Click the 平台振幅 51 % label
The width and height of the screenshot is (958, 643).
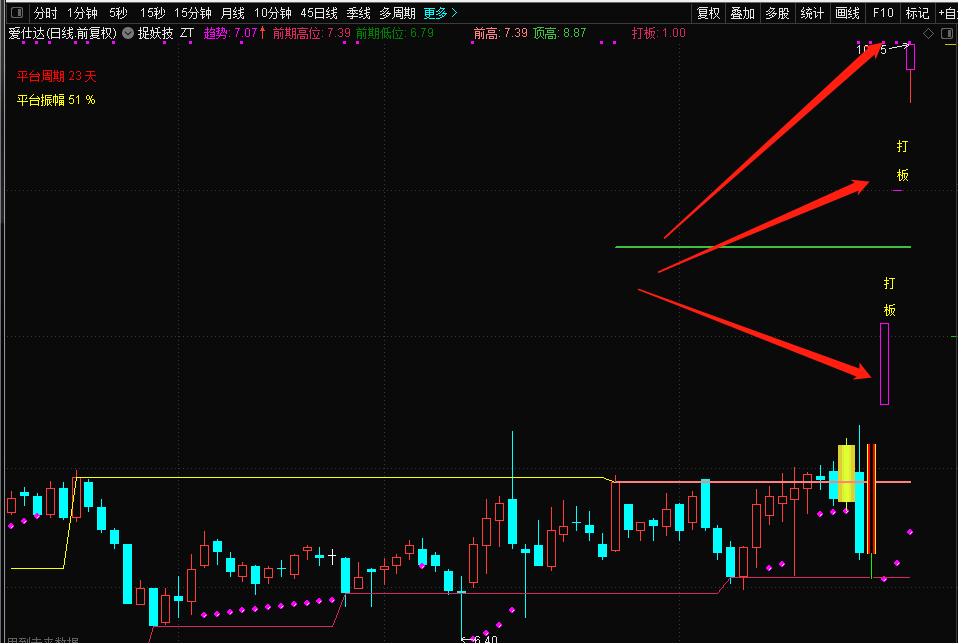click(x=56, y=100)
